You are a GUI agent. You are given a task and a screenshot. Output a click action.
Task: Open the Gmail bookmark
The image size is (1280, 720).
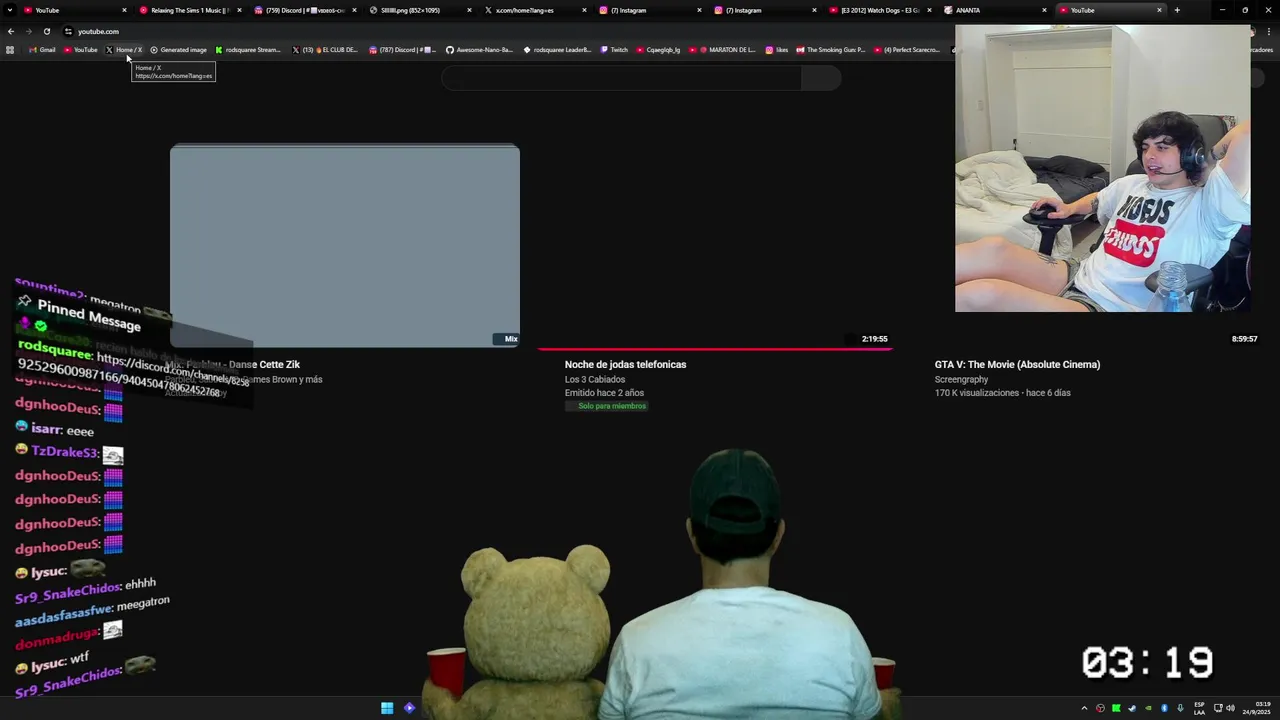(42, 50)
